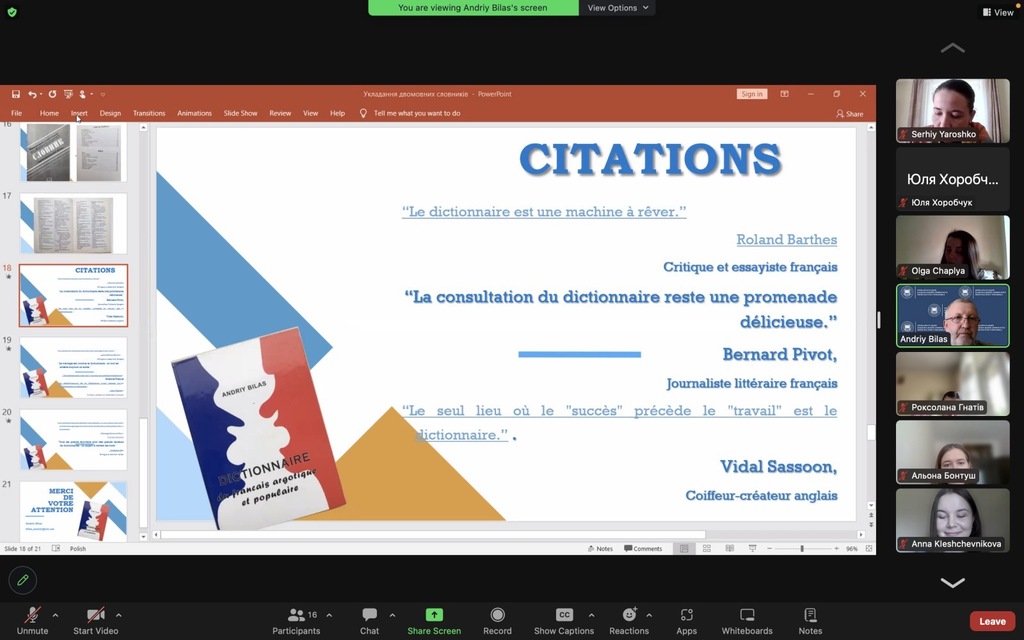
Task: Open the Insert tab in PowerPoint
Action: click(79, 113)
